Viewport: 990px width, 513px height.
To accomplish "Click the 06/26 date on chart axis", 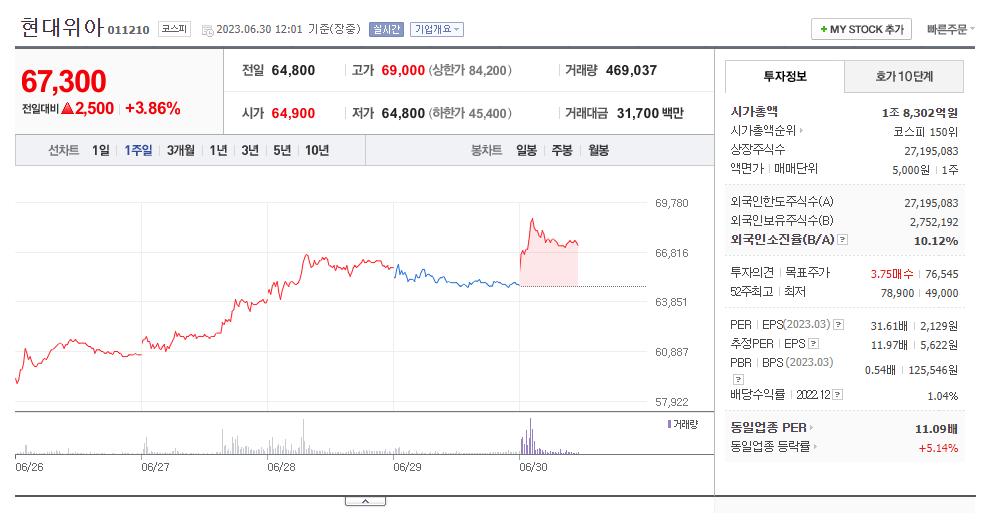I will coord(29,468).
